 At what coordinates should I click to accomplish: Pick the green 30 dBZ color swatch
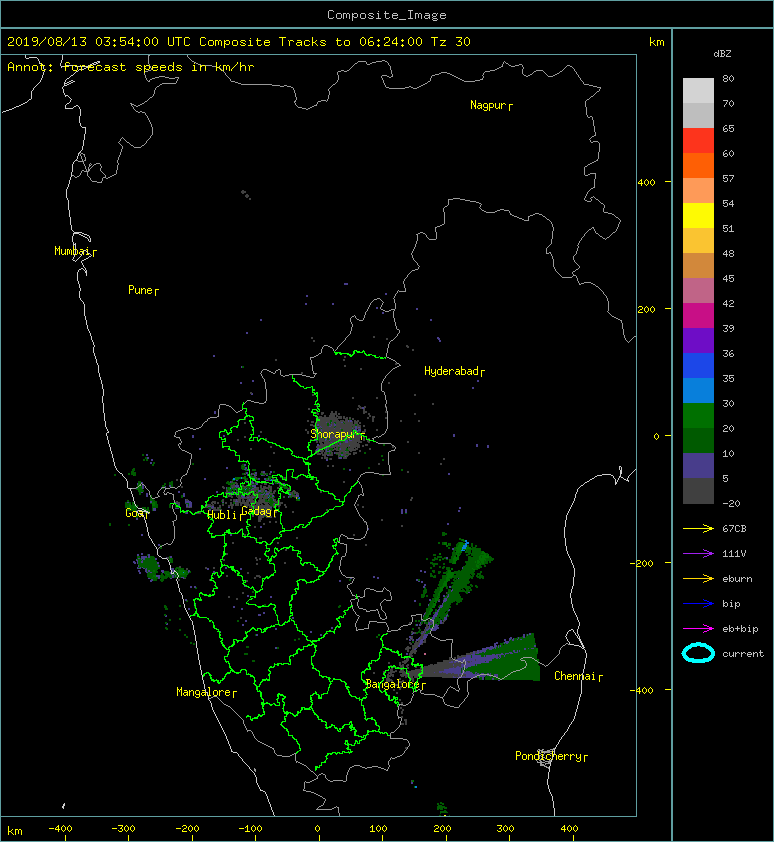point(698,416)
